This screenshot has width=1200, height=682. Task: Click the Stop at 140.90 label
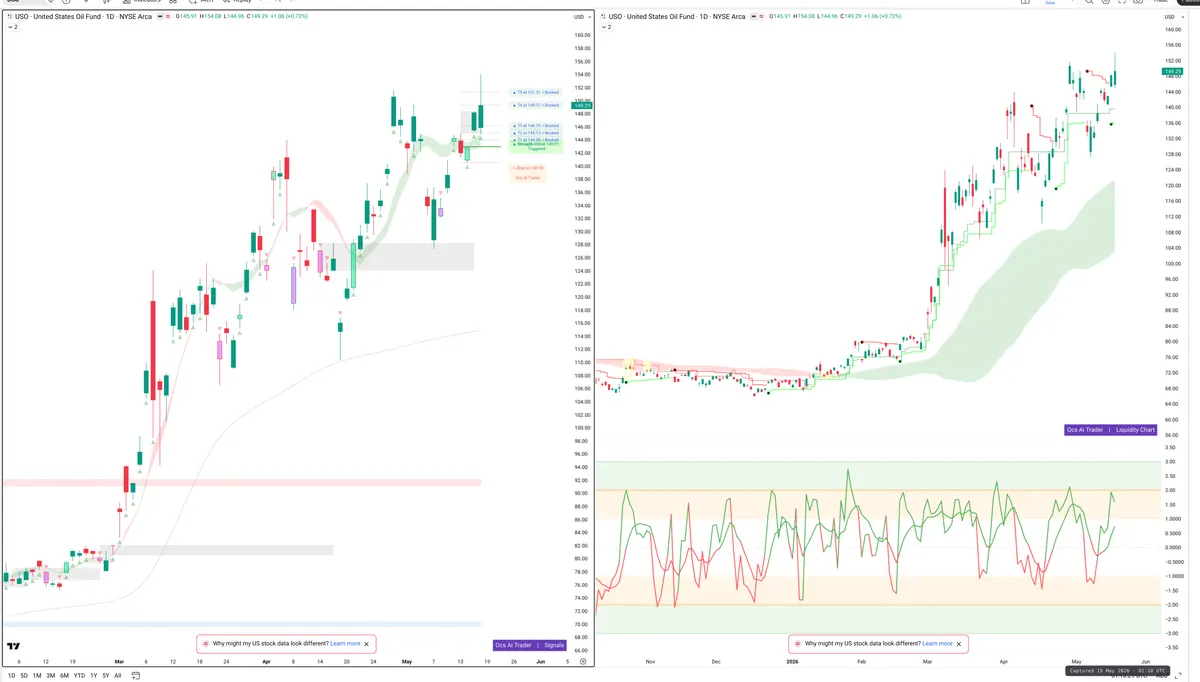[528, 168]
